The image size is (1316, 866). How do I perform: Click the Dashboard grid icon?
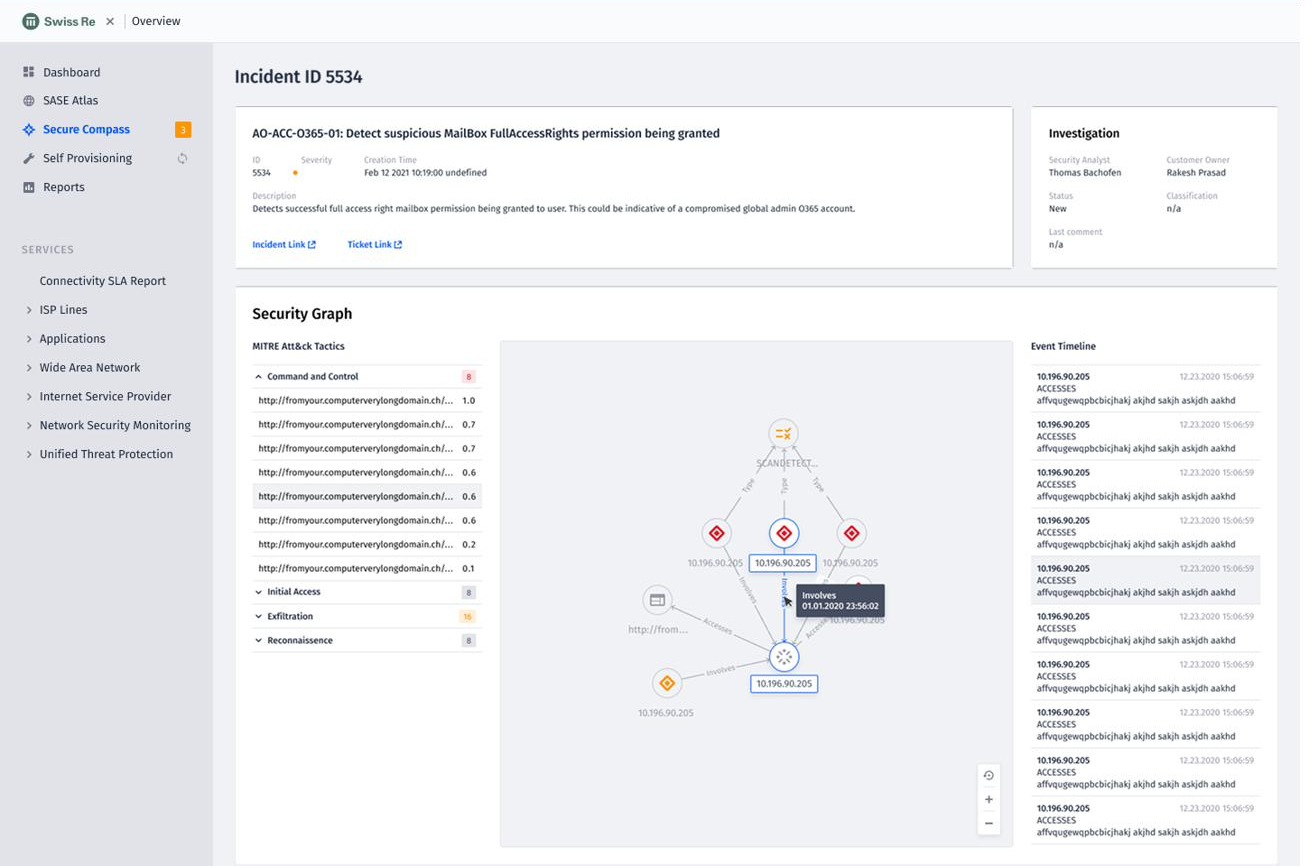pyautogui.click(x=29, y=72)
